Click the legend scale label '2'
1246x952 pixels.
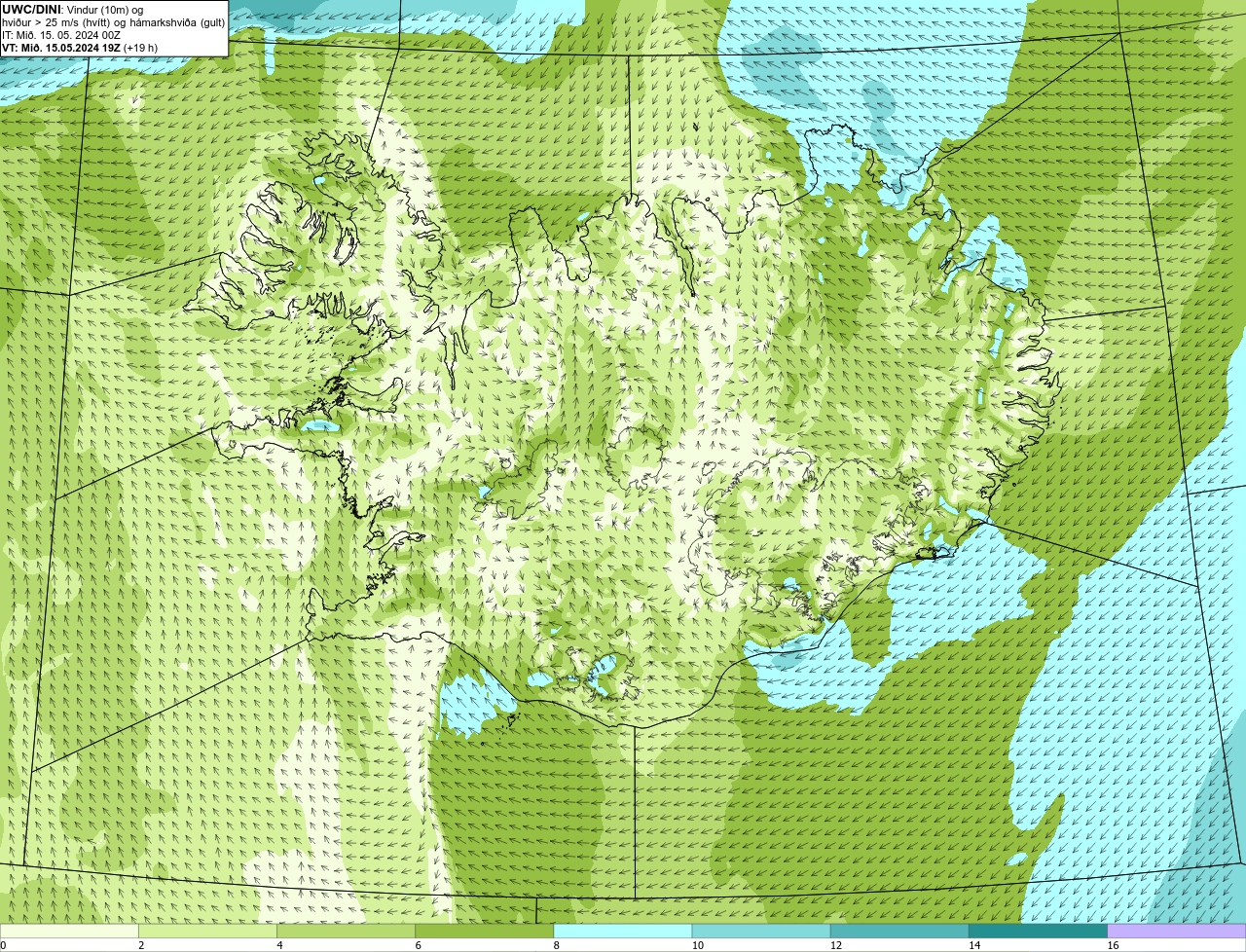pos(141,945)
